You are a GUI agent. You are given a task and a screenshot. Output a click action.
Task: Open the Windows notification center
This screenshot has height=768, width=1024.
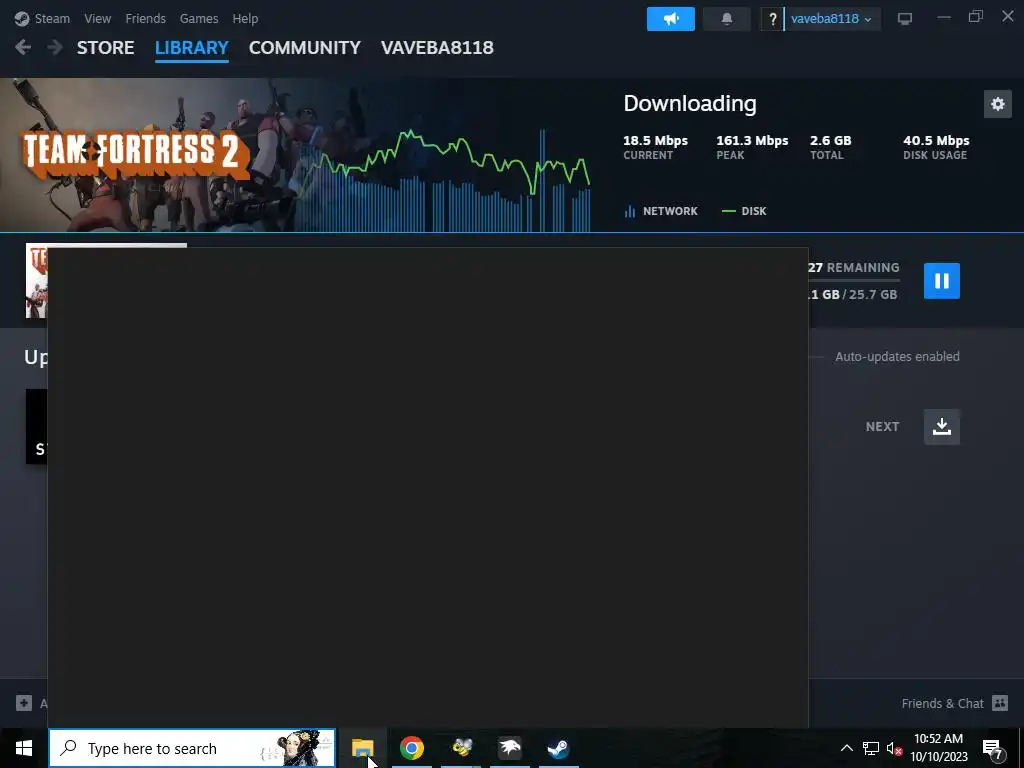pyautogui.click(x=993, y=749)
